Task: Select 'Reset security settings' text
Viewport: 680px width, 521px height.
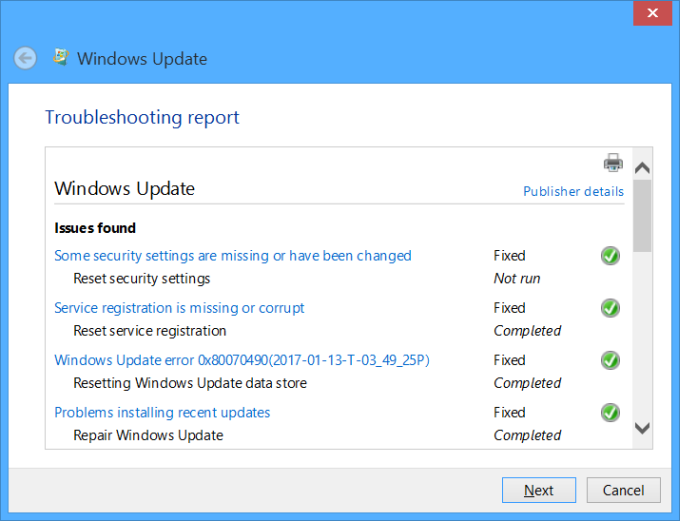Action: click(142, 279)
